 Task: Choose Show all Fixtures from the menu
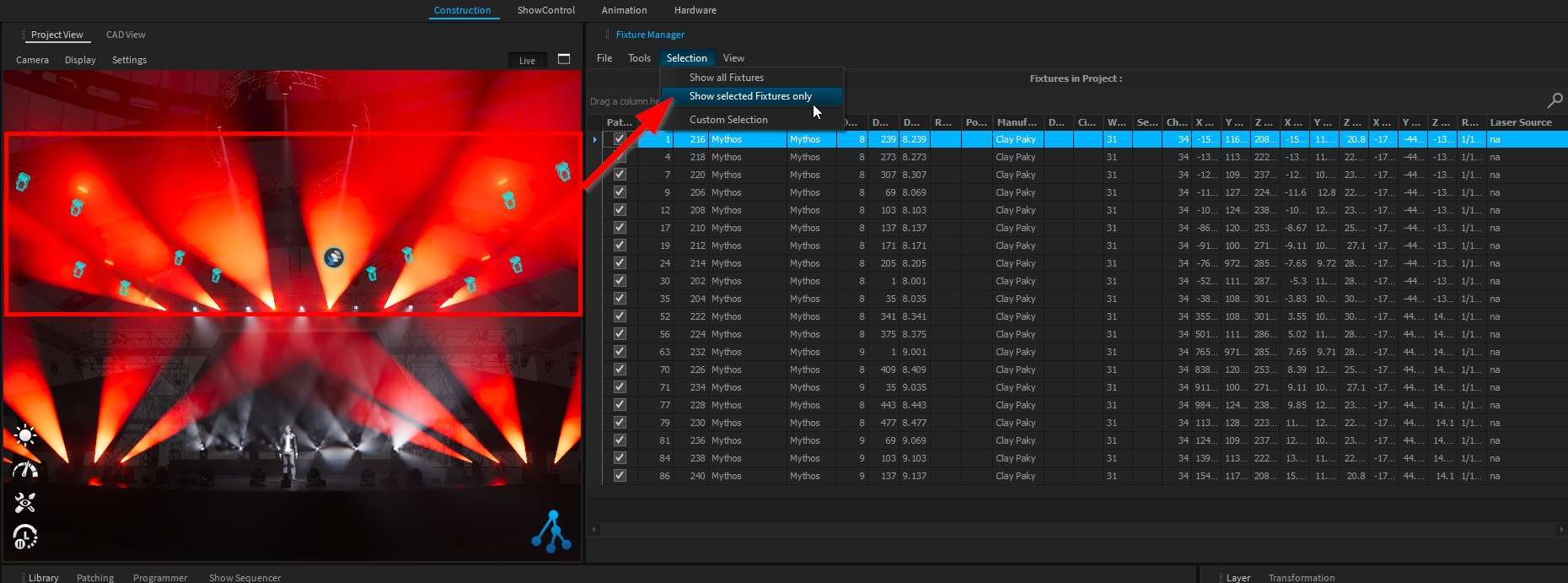click(x=751, y=78)
